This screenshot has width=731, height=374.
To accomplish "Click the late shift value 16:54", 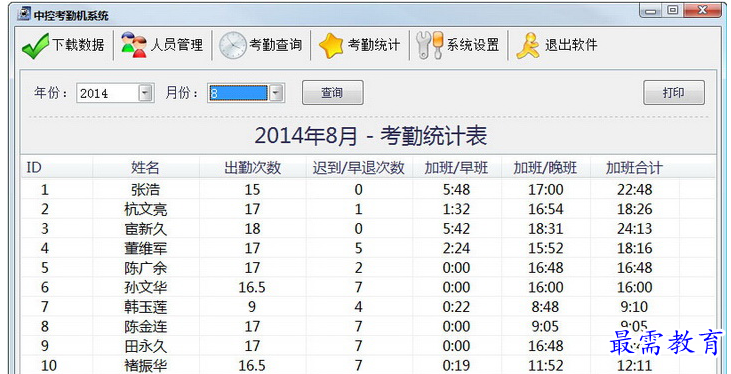I will pyautogui.click(x=545, y=209).
